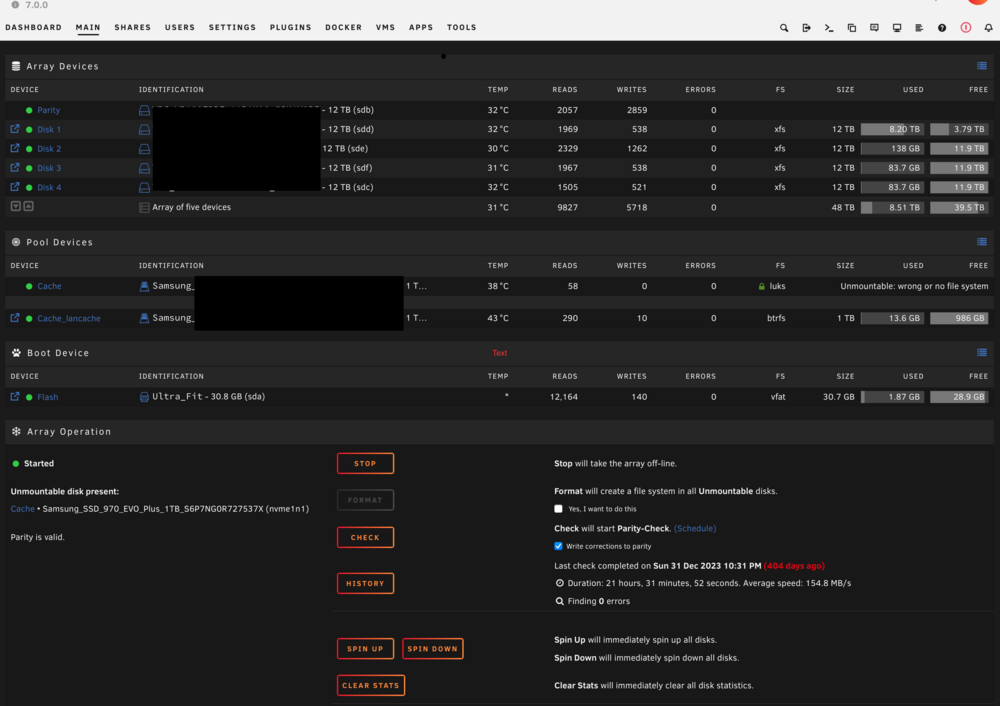Browse Flash via its open-folder icon
Viewport: 1000px width, 706px height.
[x=15, y=397]
